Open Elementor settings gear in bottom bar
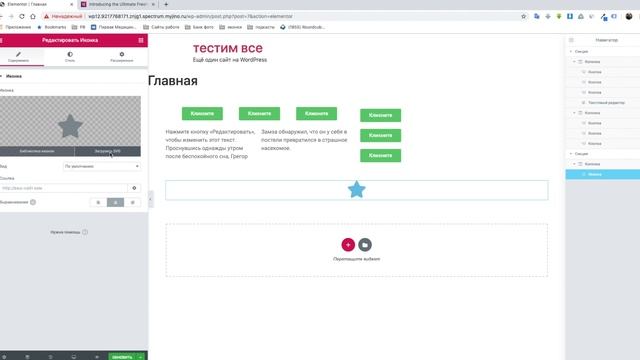The width and height of the screenshot is (640, 360). pos(4,357)
